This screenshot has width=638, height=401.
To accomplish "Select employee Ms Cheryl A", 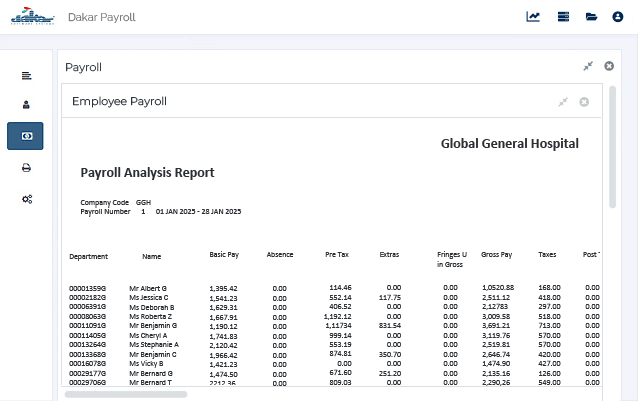I will 148,336.
